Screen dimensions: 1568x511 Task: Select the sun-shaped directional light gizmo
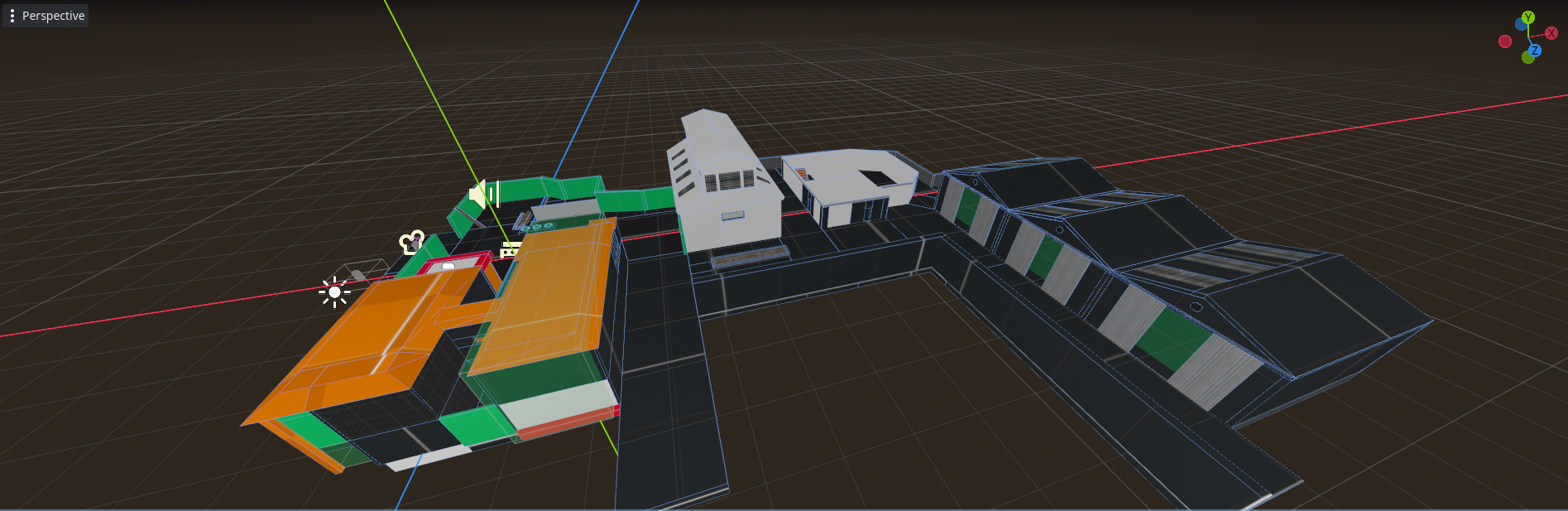334,292
